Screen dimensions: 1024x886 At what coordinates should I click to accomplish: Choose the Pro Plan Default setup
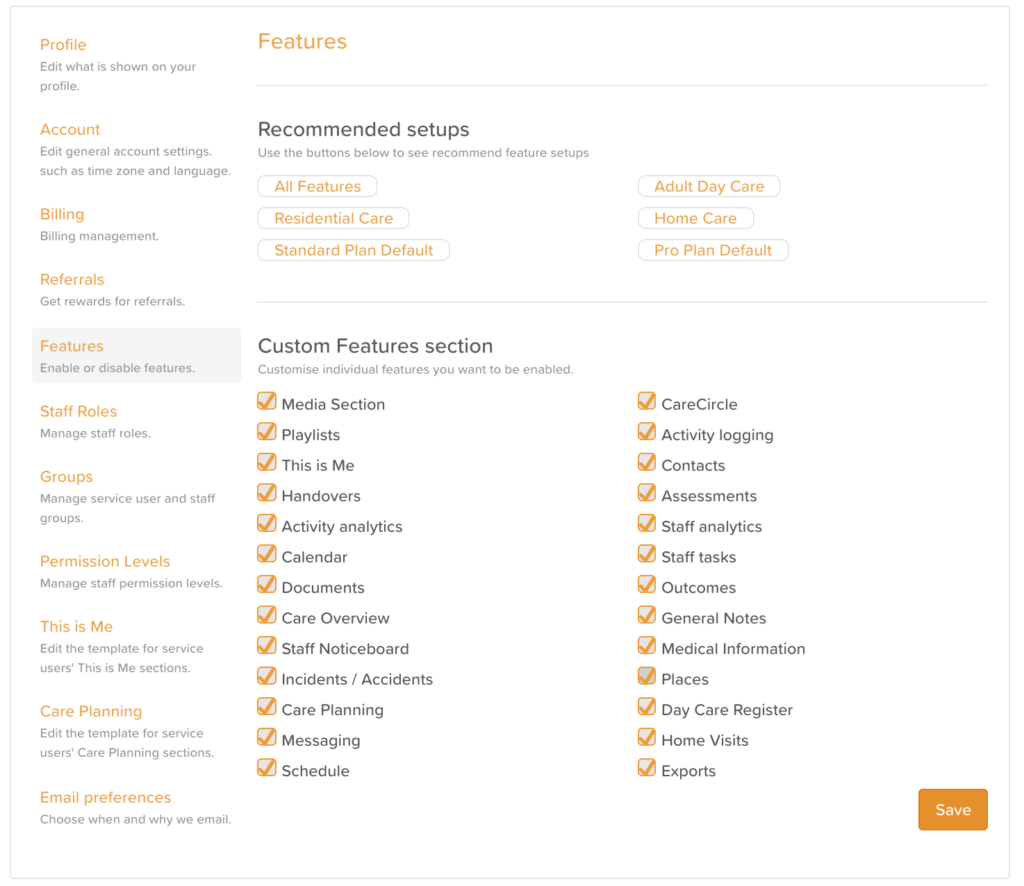coord(713,250)
